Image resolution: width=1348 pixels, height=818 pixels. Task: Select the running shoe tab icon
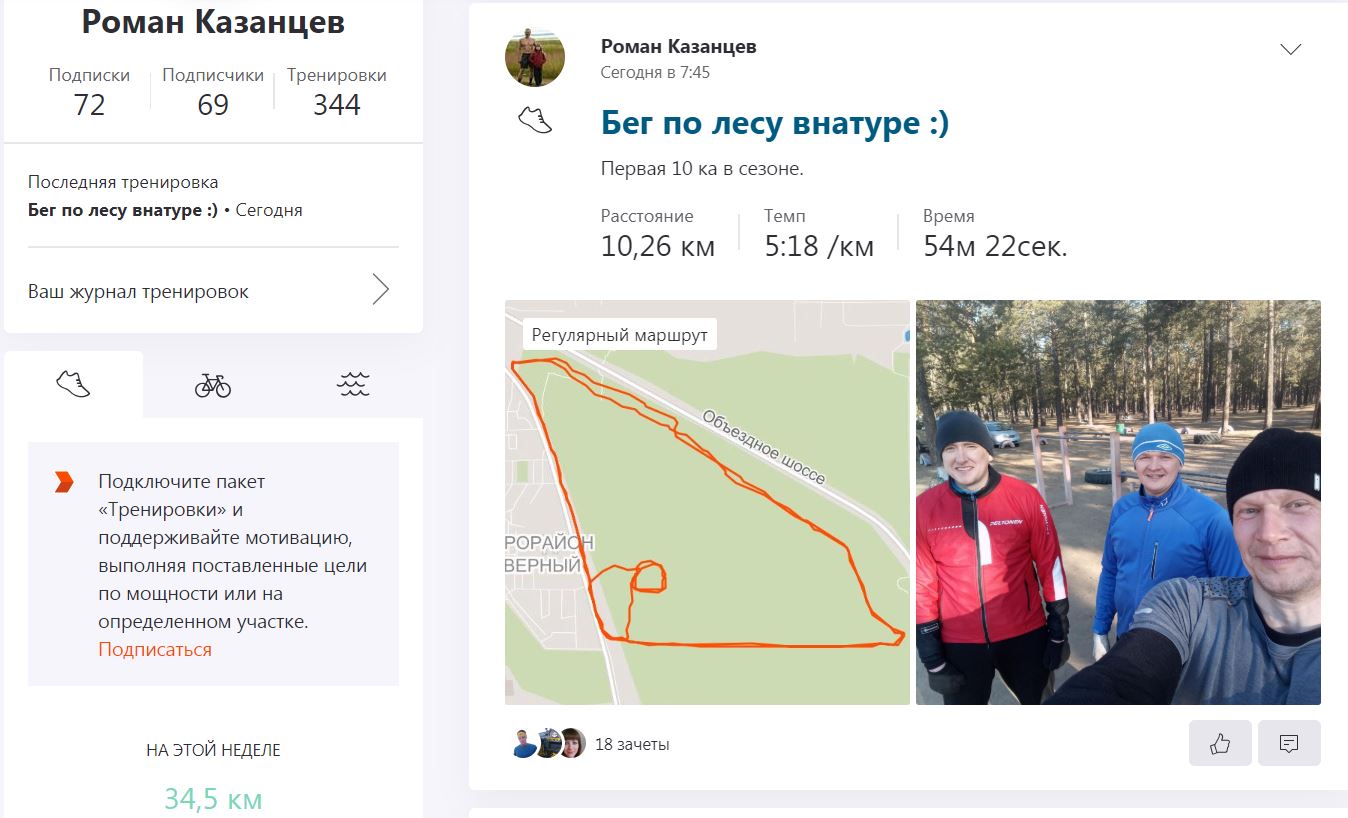tap(73, 384)
